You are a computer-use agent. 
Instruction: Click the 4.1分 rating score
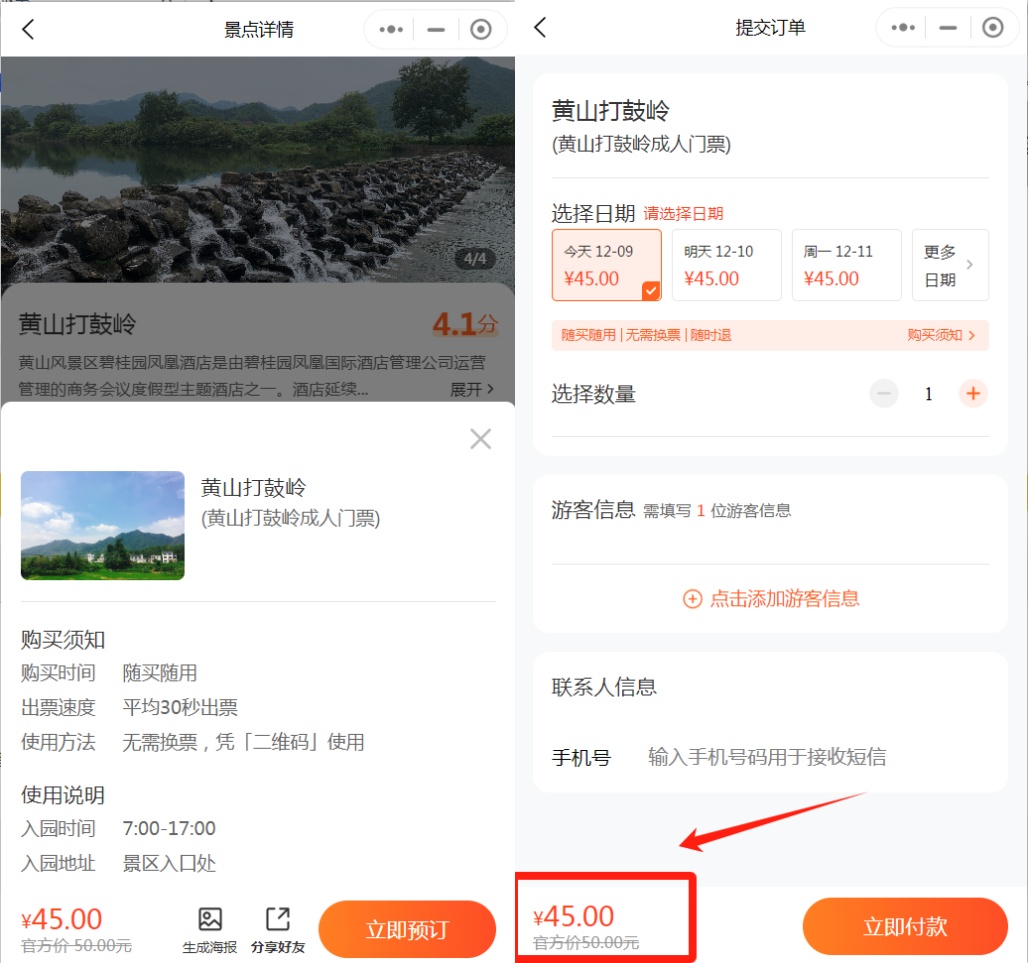[x=465, y=324]
